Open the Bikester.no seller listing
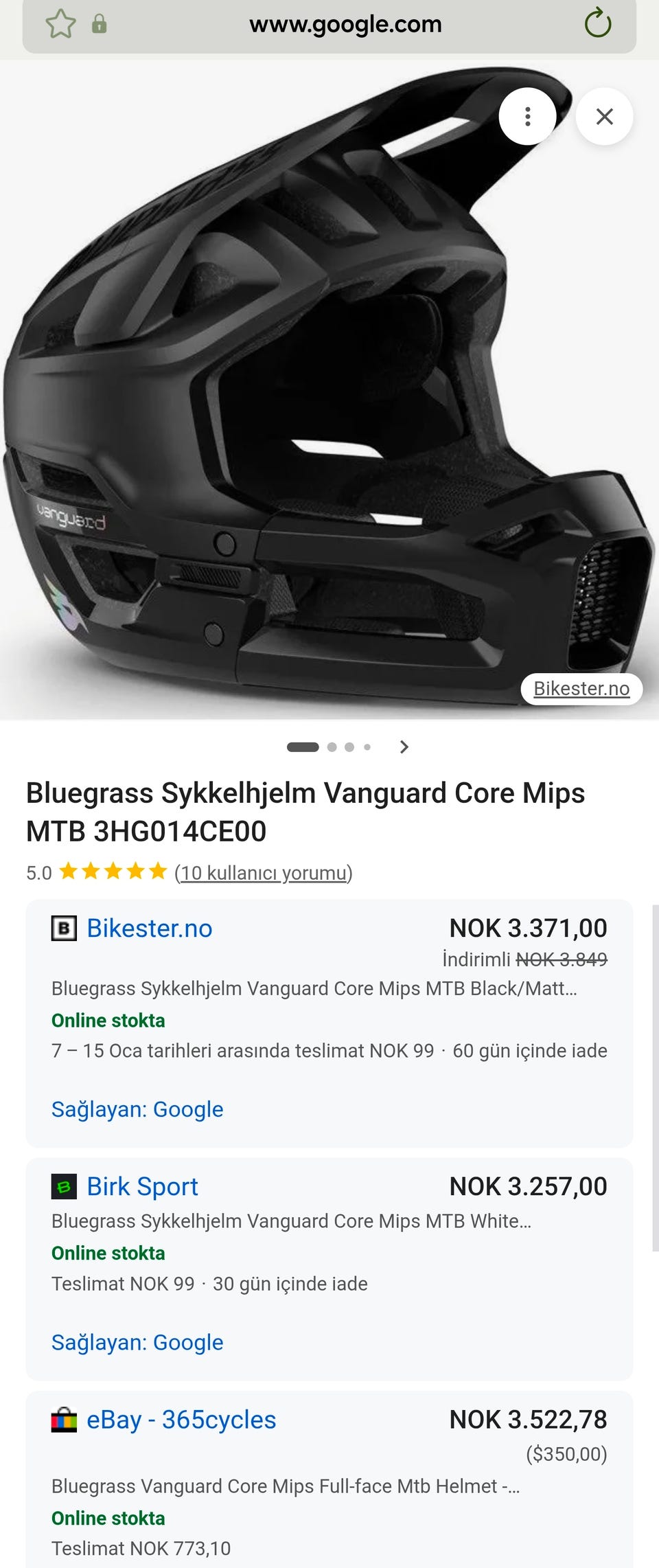 tap(150, 929)
